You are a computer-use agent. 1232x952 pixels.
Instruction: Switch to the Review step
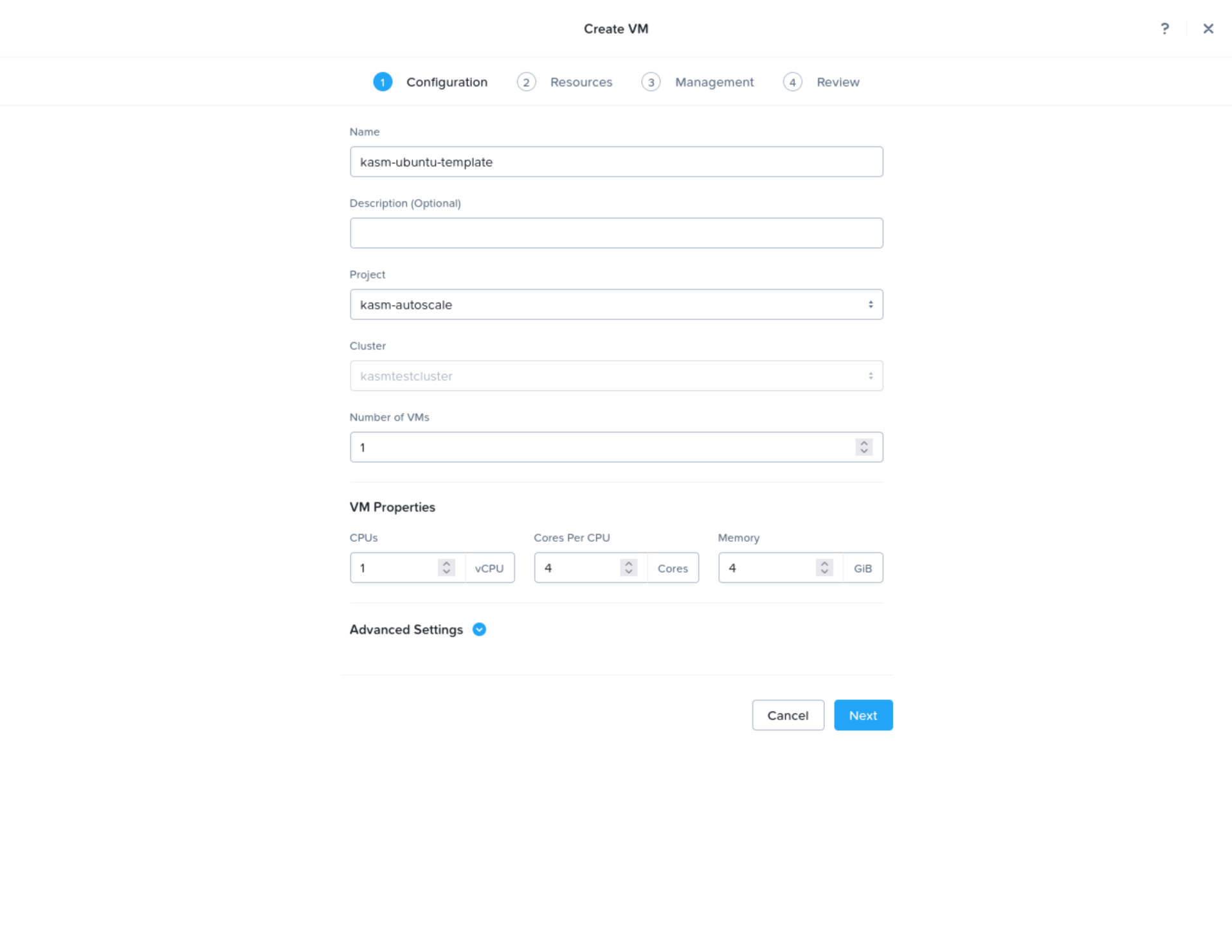pos(838,82)
